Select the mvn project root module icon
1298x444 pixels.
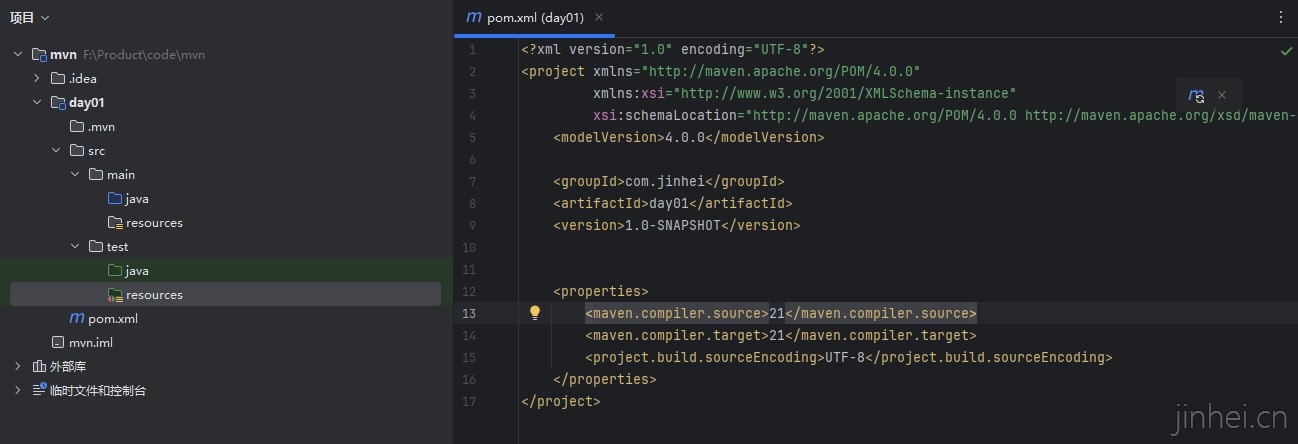(38, 54)
